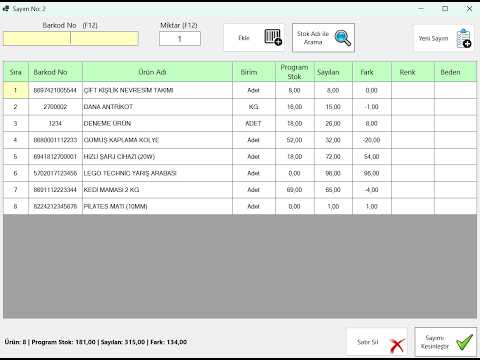Image resolution: width=480 pixels, height=360 pixels.
Task: Click barcode cell 2700002
Action: [x=55, y=107]
